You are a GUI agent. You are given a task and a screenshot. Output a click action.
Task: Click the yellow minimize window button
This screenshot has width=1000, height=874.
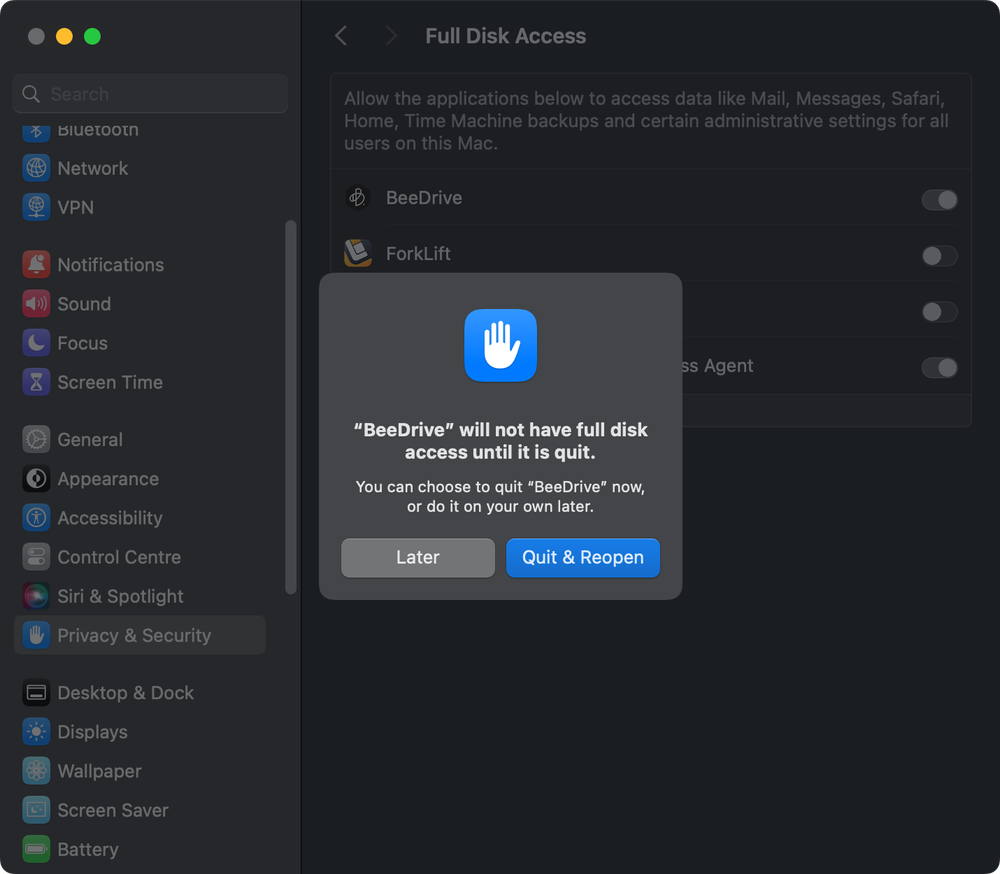(x=64, y=36)
